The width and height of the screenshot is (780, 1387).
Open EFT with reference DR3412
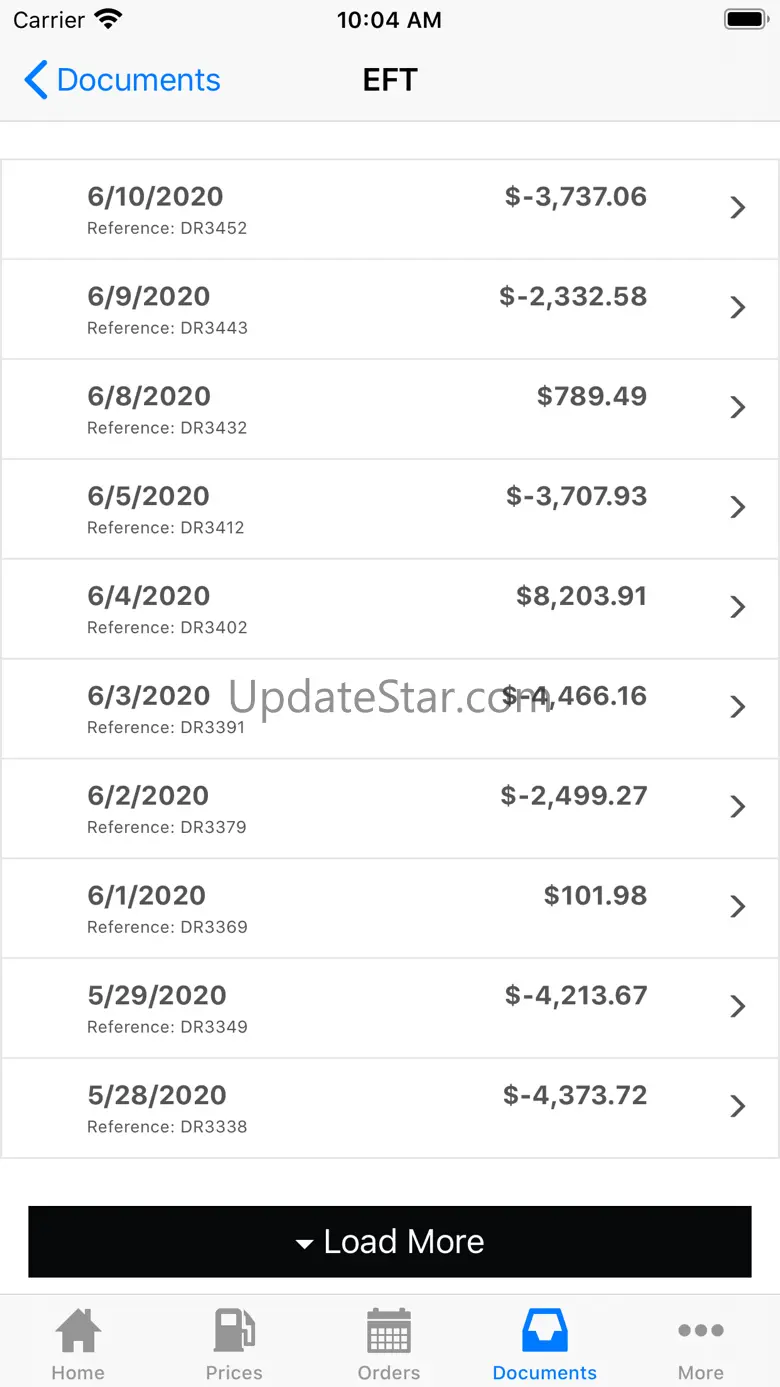coord(166,528)
